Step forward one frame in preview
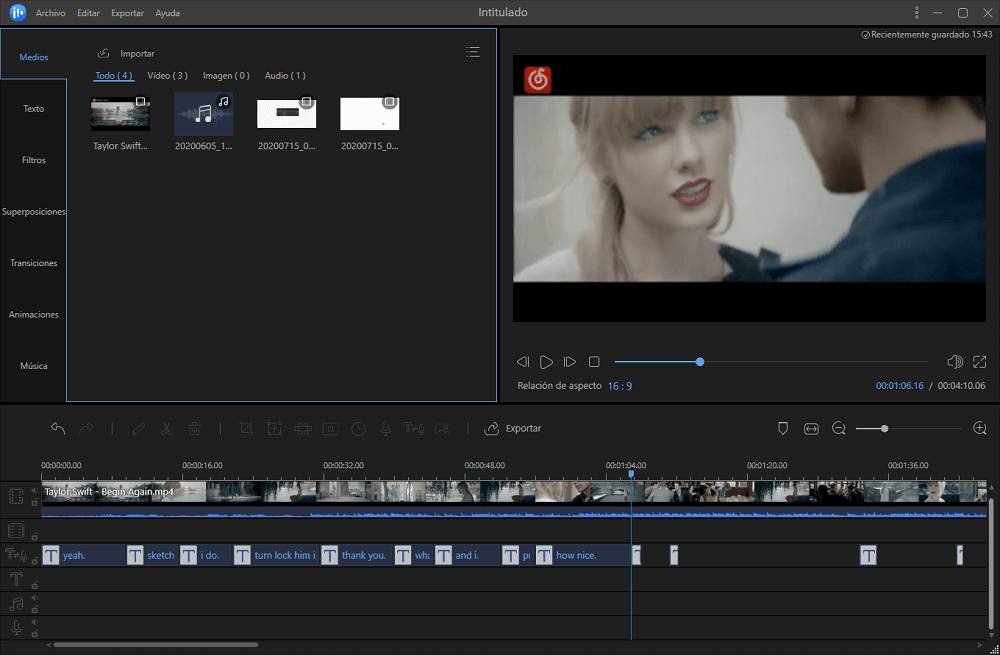 (570, 362)
